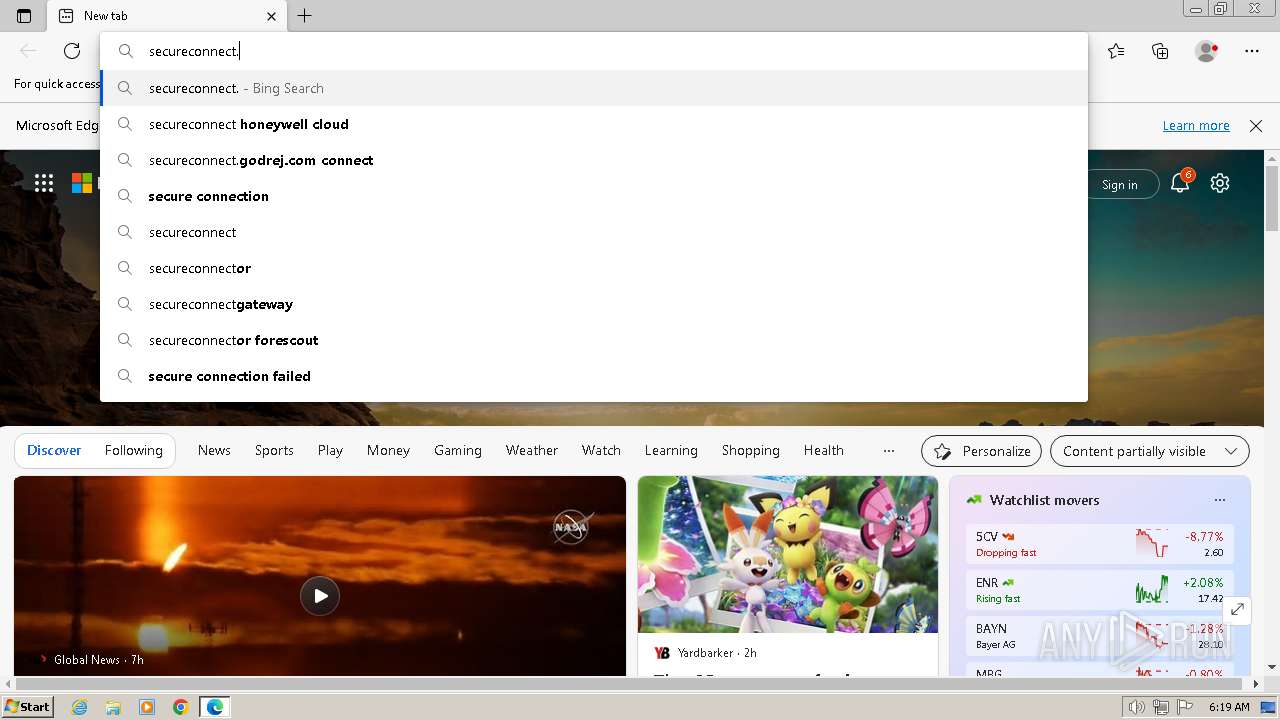
Task: Open the tab actions menu icon
Action: pyautogui.click(x=24, y=16)
